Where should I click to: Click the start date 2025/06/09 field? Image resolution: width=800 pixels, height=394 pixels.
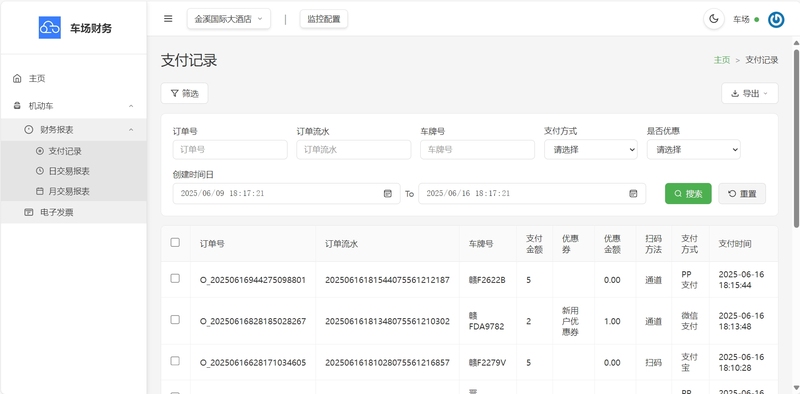tap(286, 193)
